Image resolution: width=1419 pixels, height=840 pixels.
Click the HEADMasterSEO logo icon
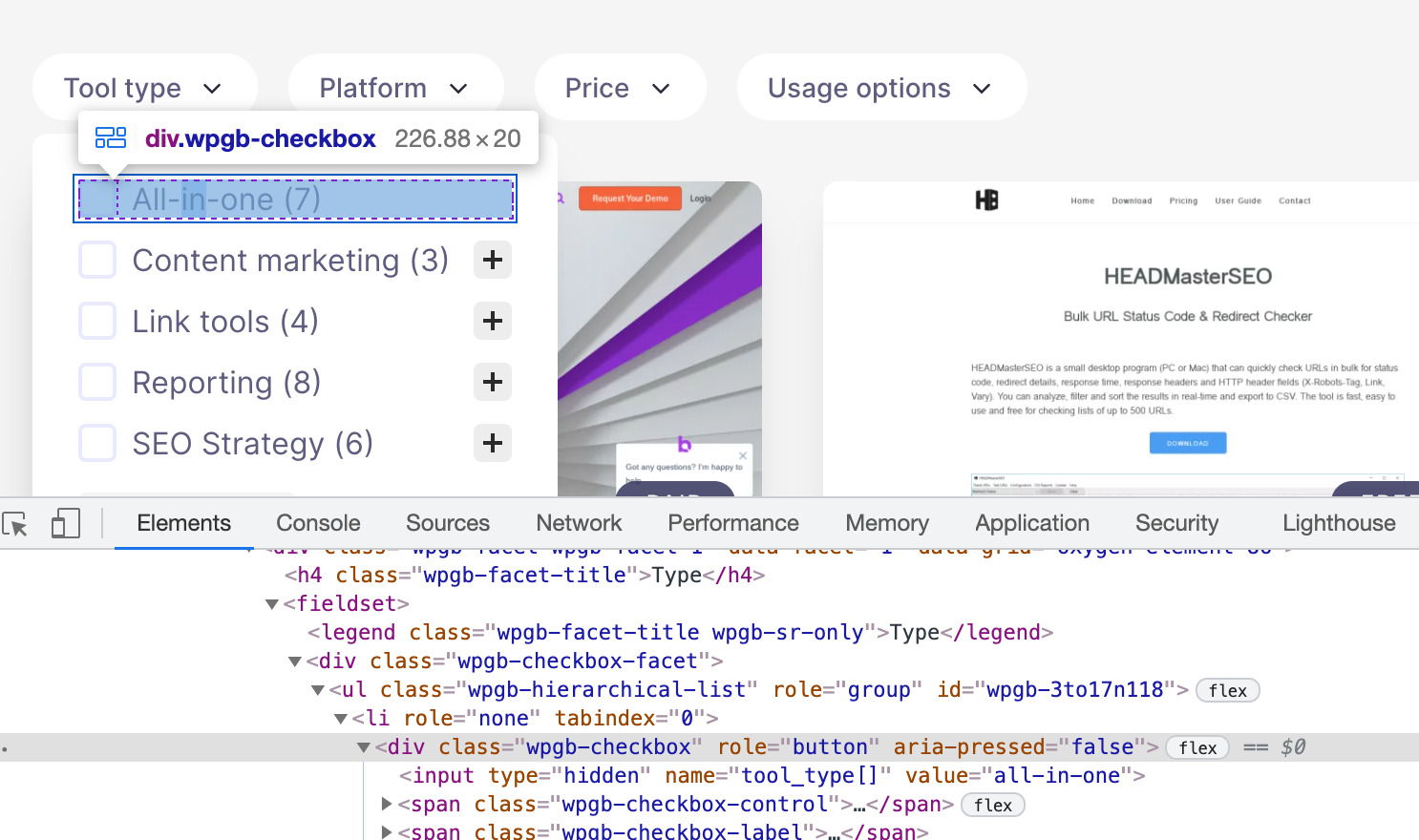986,200
